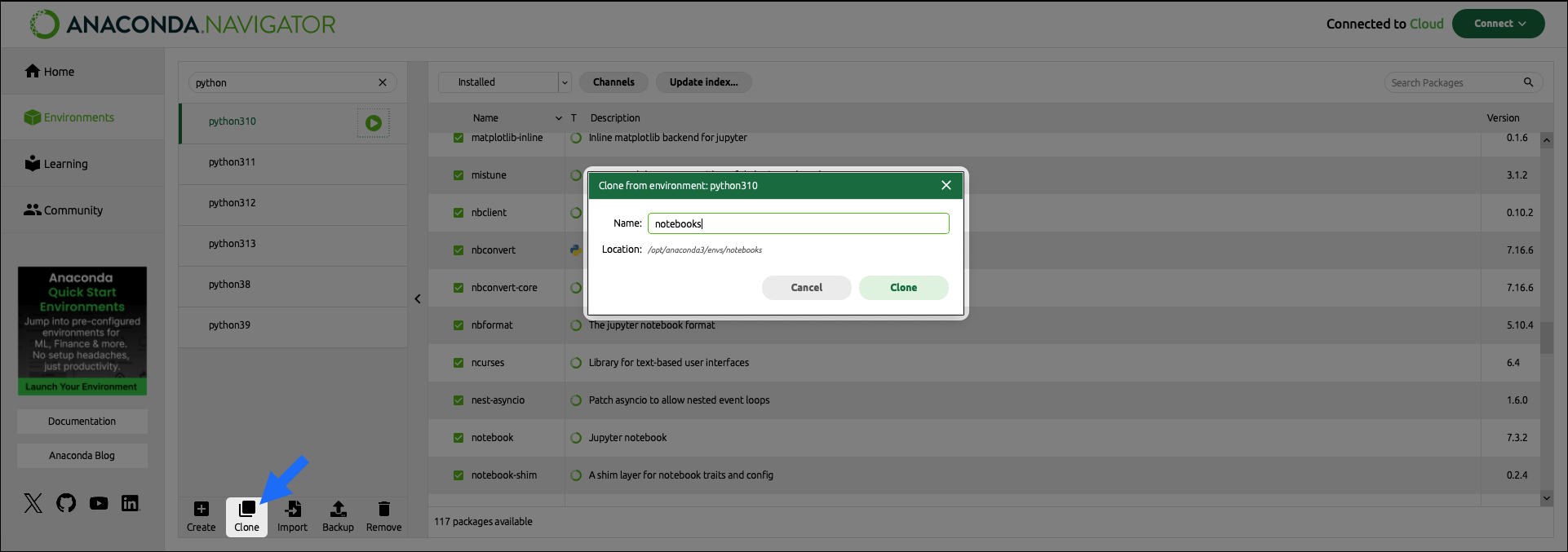The width and height of the screenshot is (1568, 552).
Task: Open the Connect dropdown button
Action: coord(1499,24)
